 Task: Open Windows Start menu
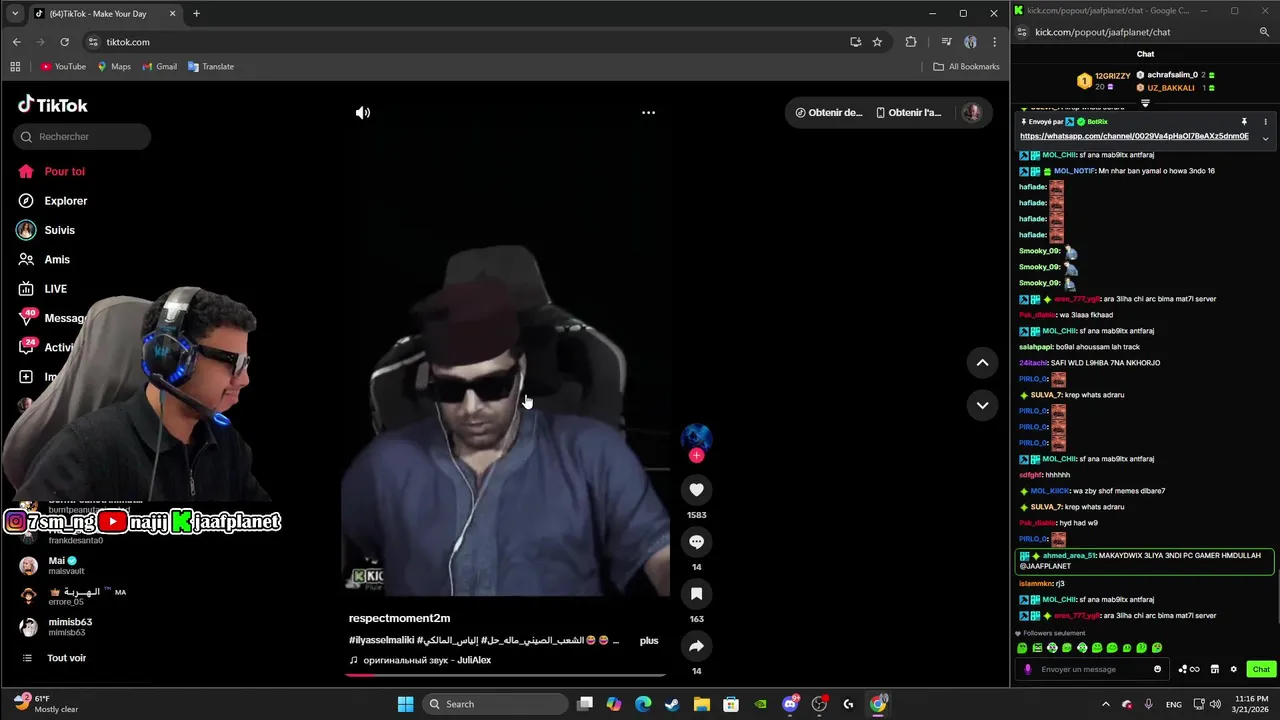point(405,704)
